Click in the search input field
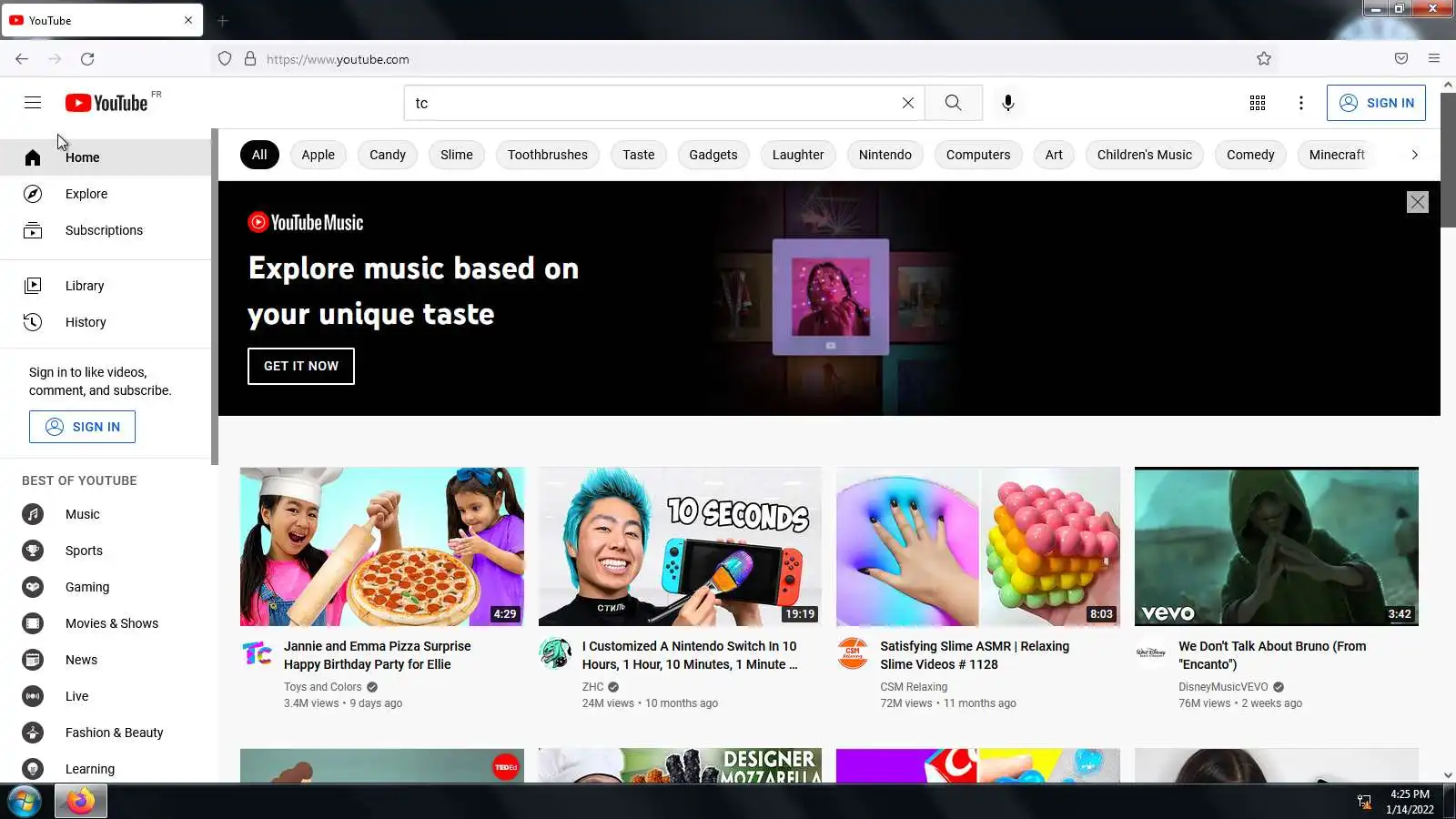The image size is (1456, 819). tap(651, 103)
